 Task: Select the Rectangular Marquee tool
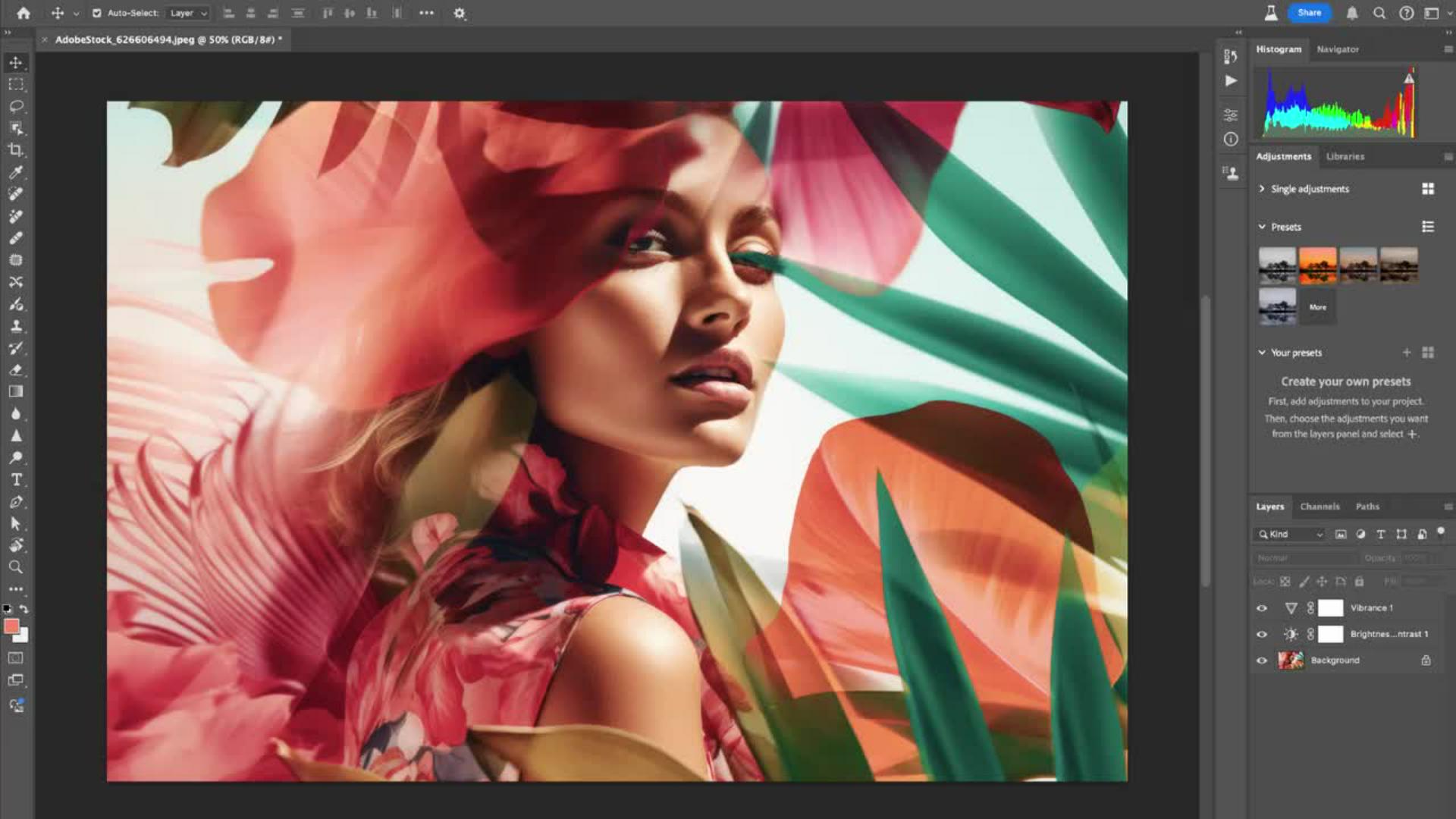point(16,84)
